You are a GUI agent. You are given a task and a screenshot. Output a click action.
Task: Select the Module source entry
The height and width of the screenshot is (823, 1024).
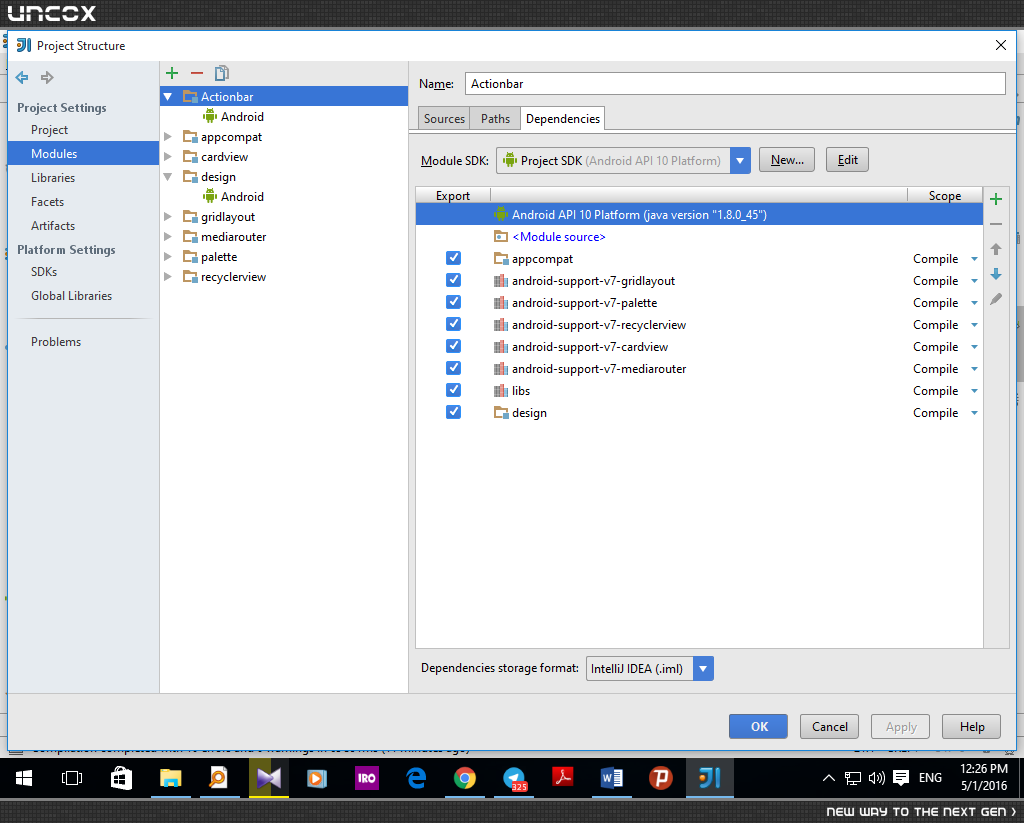pos(699,237)
